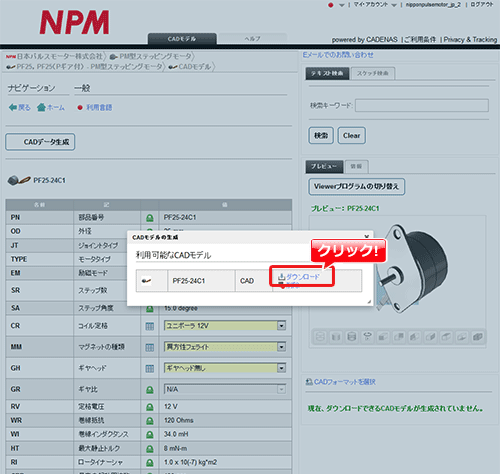Switch to the CADモデル tab
This screenshot has height=474, width=500.
[182, 39]
